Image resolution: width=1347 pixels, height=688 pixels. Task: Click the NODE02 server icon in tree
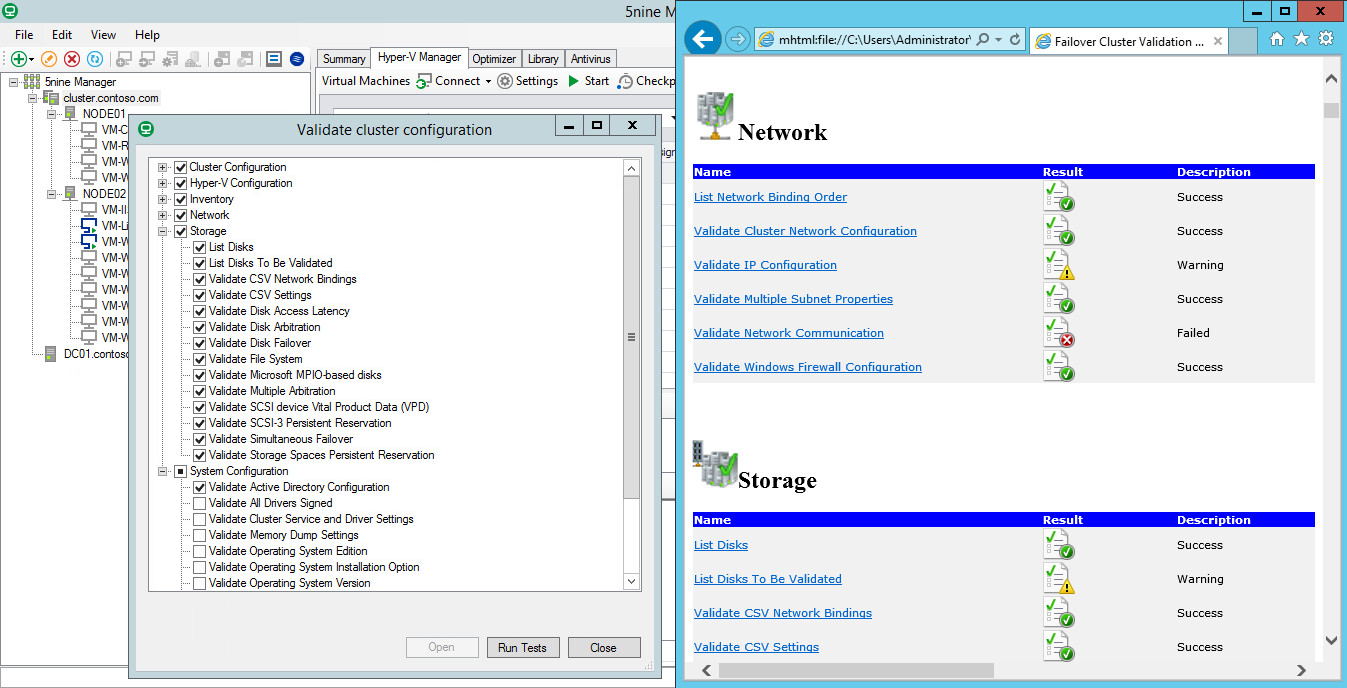(x=71, y=194)
